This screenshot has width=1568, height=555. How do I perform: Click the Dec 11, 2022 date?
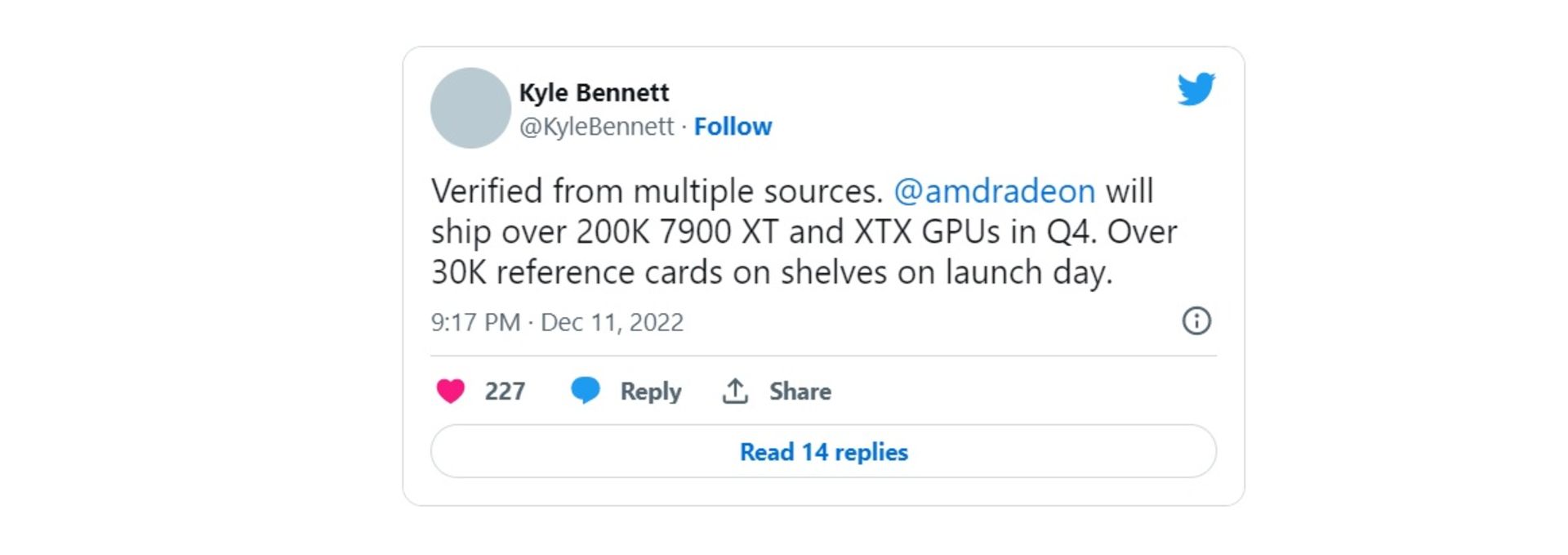pyautogui.click(x=612, y=322)
